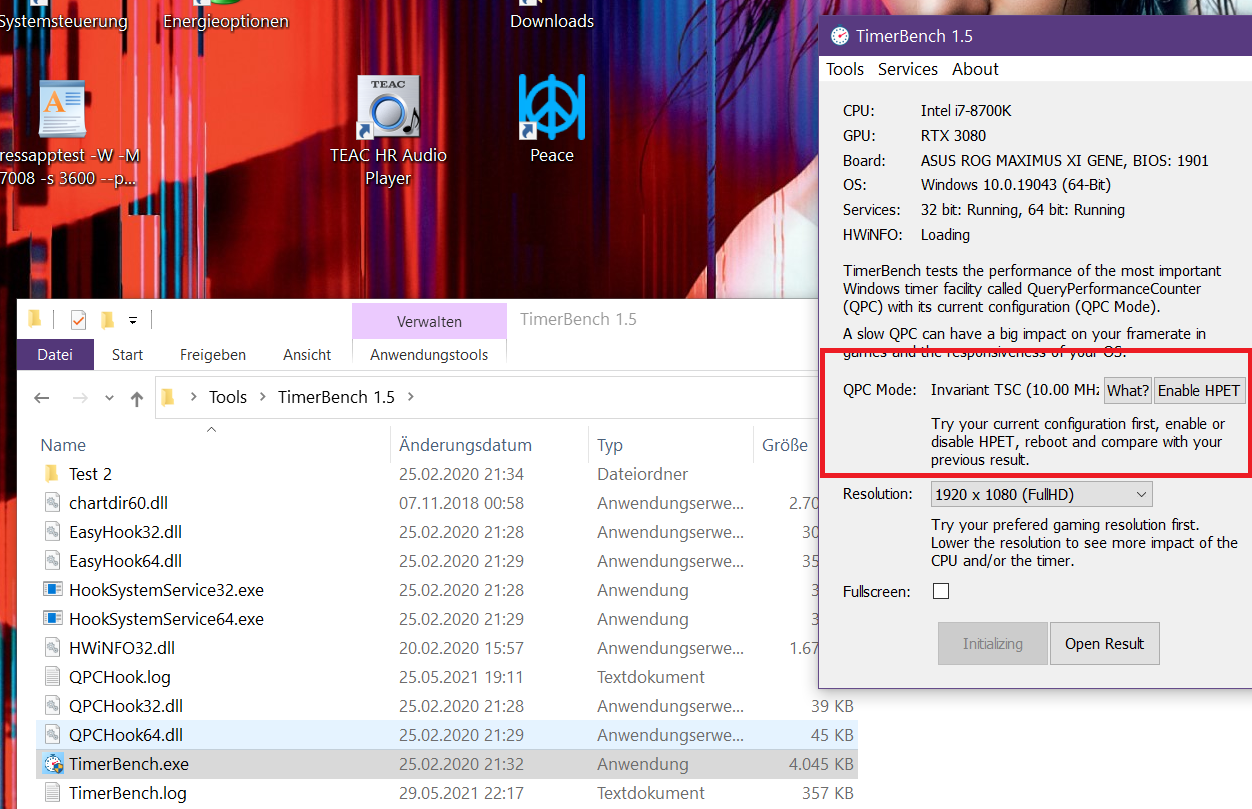
Task: Expand chevron before Tools in address bar
Action: coord(193,397)
